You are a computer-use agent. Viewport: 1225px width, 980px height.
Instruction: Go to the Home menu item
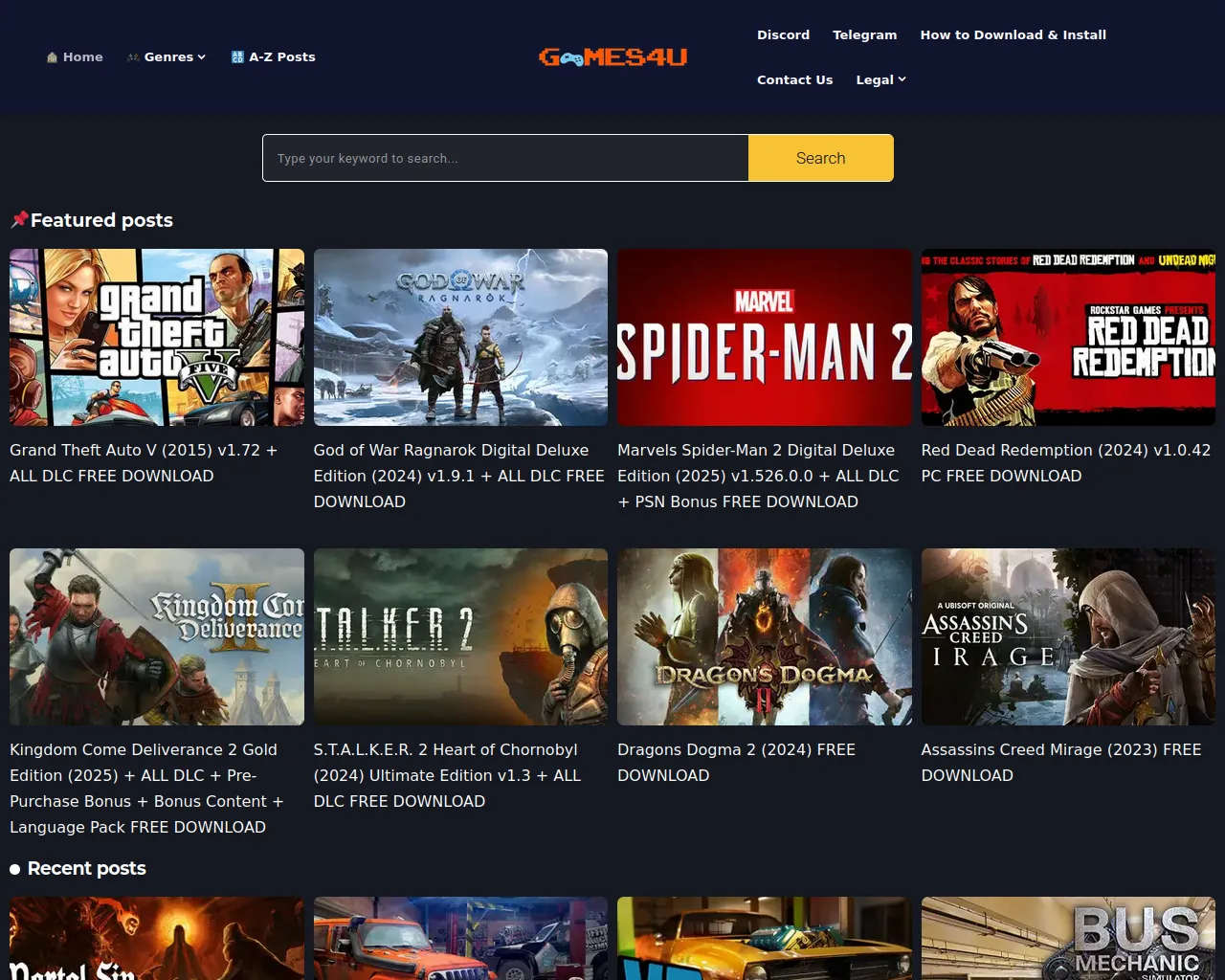[75, 57]
